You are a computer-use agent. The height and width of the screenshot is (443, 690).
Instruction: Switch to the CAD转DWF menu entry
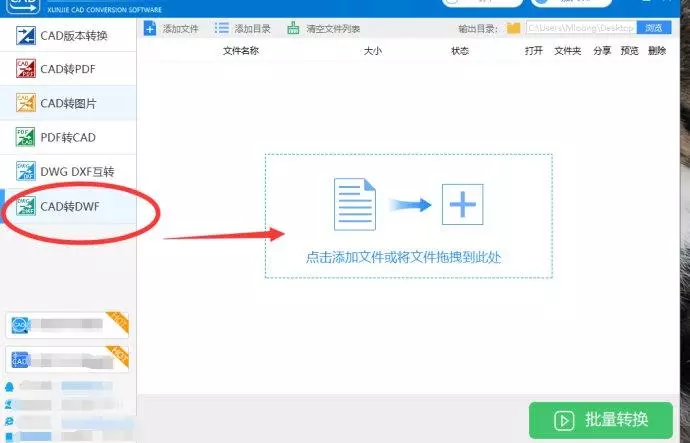[x=68, y=206]
